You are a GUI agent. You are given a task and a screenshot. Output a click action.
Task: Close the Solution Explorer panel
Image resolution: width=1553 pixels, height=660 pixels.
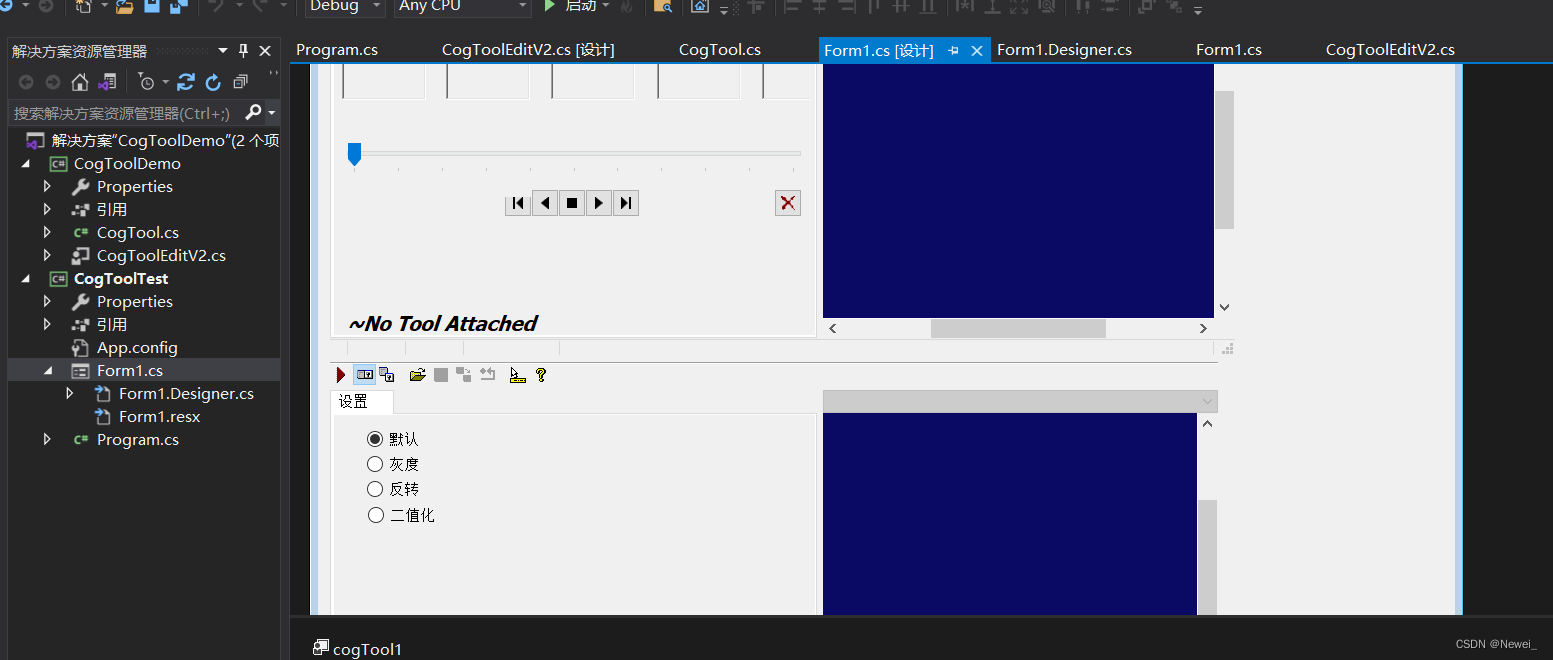[x=265, y=51]
